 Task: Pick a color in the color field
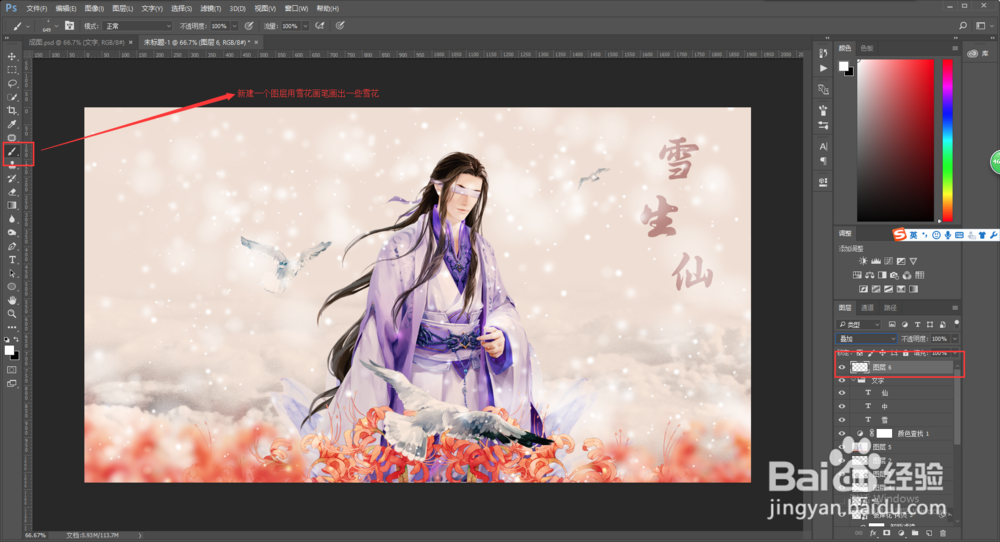point(895,140)
